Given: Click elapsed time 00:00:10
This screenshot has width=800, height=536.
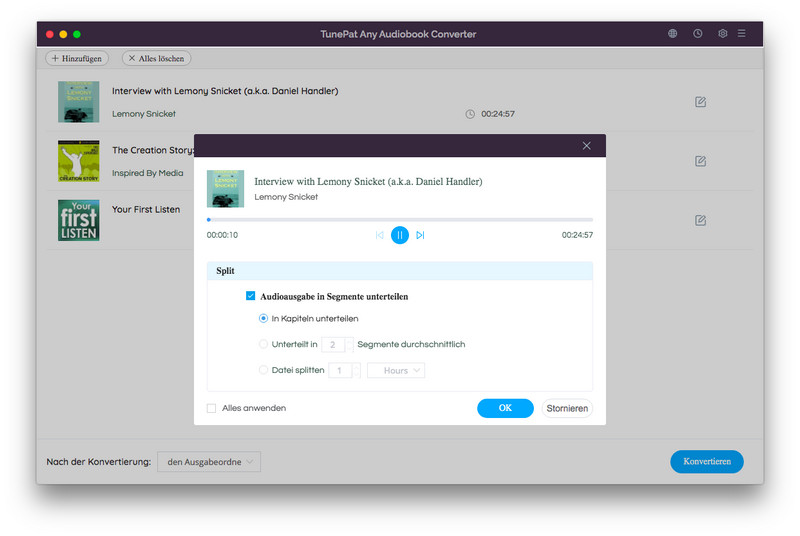Looking at the screenshot, I should pyautogui.click(x=222, y=235).
